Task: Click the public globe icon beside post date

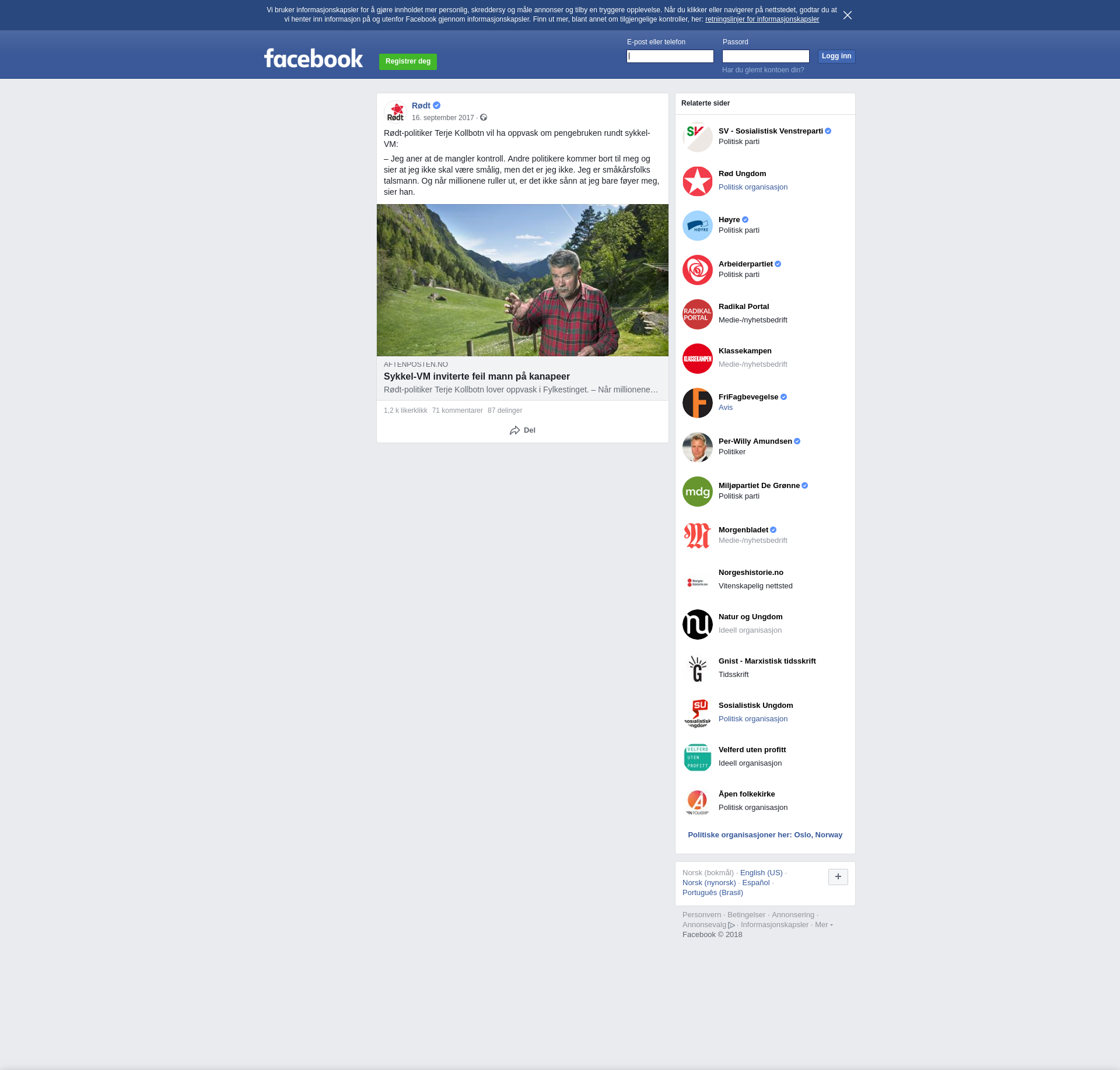Action: [x=484, y=118]
